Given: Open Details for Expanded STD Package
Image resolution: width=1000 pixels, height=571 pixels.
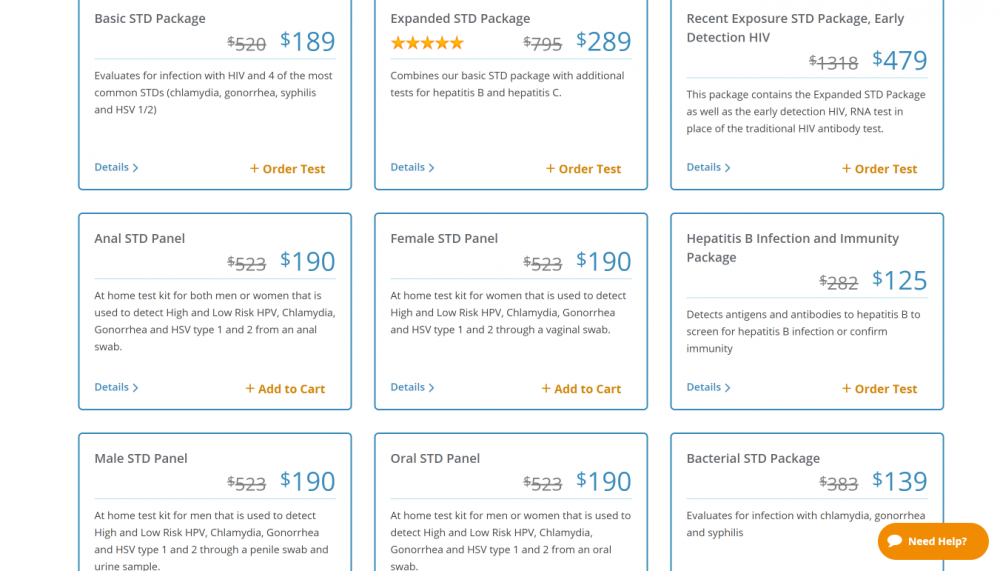Looking at the screenshot, I should point(412,167).
